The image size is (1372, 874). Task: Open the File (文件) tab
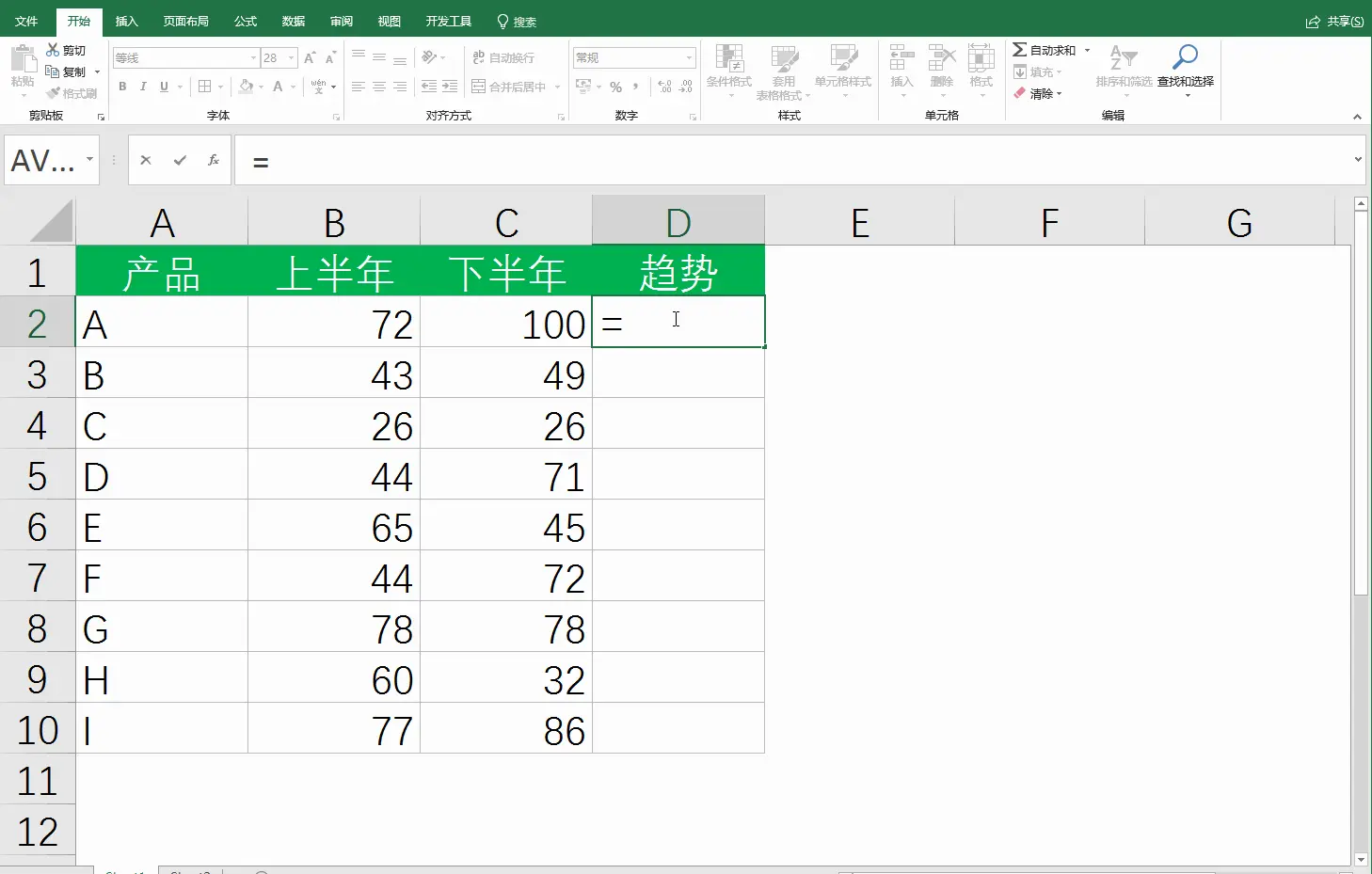coord(26,21)
